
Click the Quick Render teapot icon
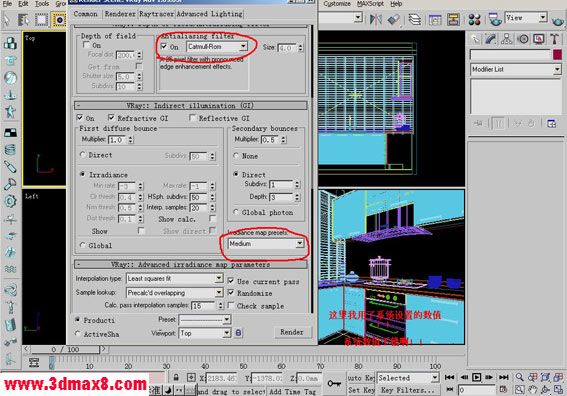558,20
